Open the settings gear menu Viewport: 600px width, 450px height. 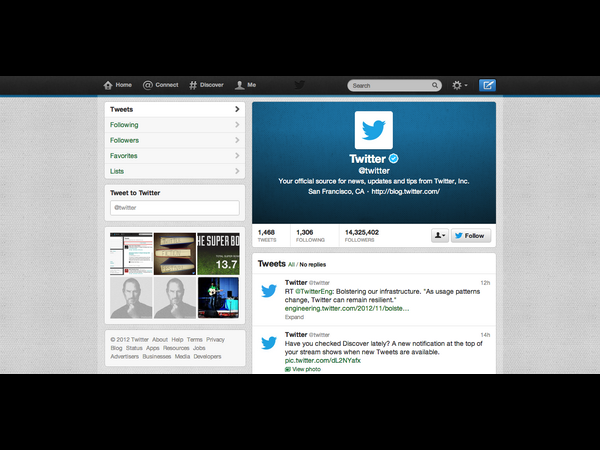[x=459, y=85]
